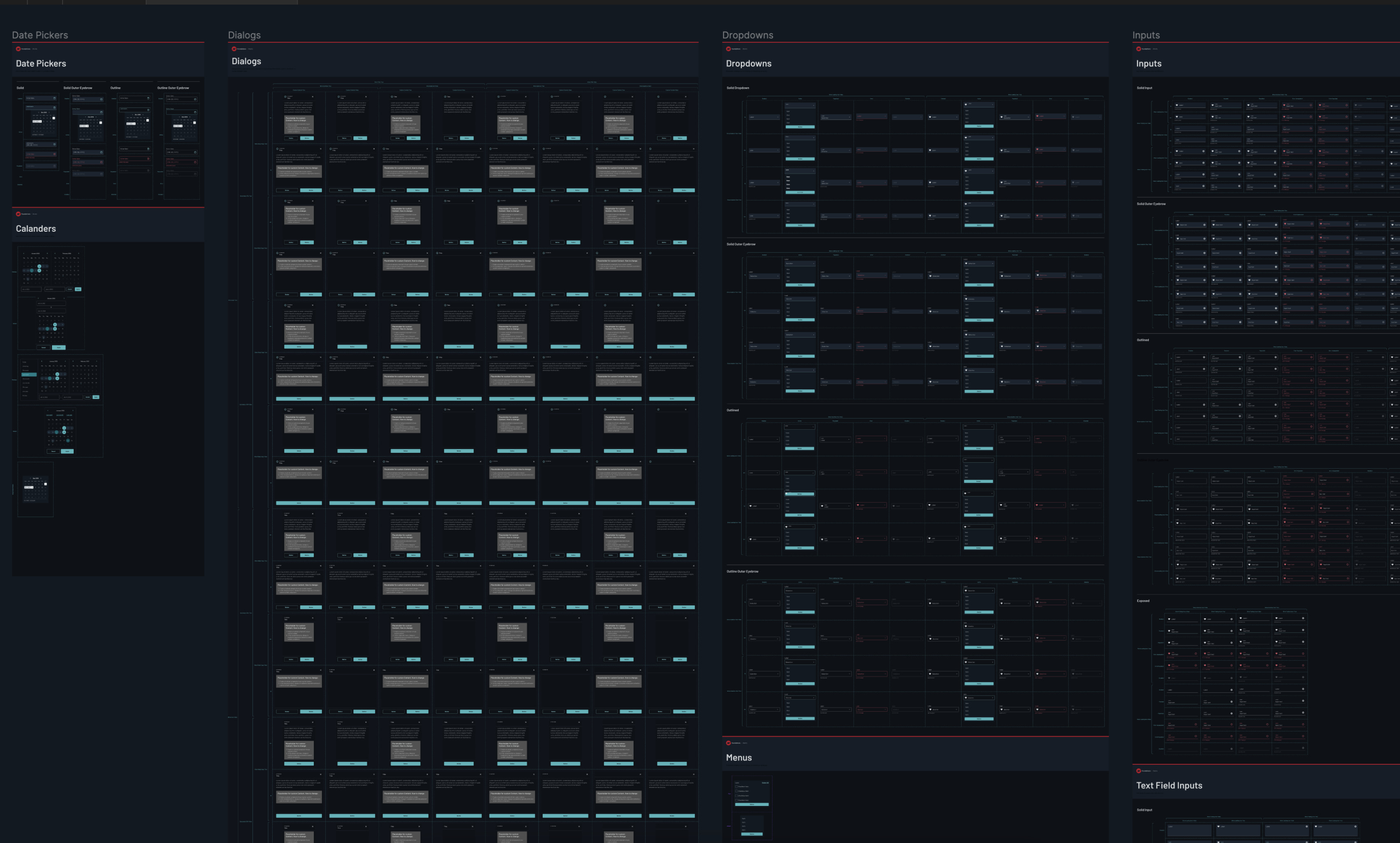1400x843 pixels.
Task: Click the red logo icon in Dropdowns header
Action: 728,49
